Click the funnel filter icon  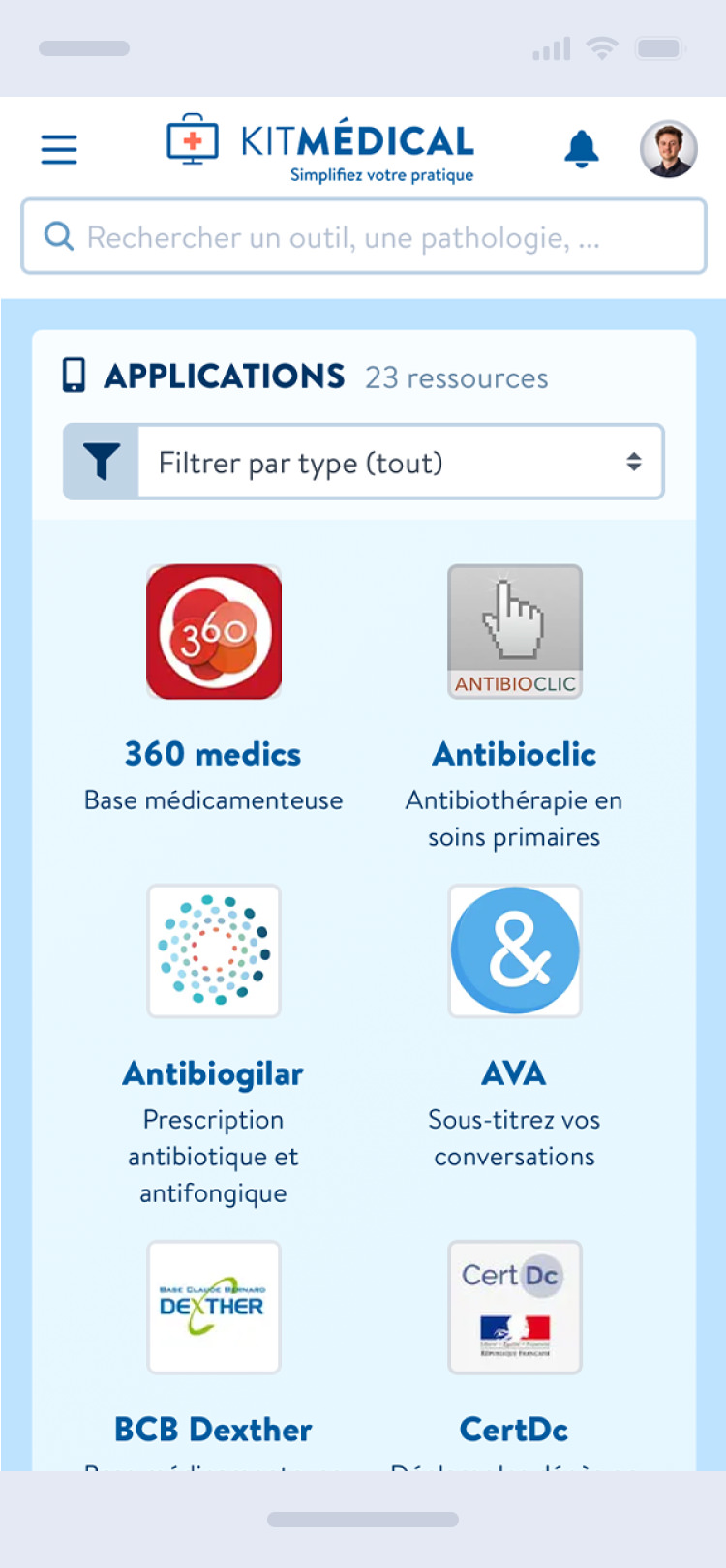(101, 462)
